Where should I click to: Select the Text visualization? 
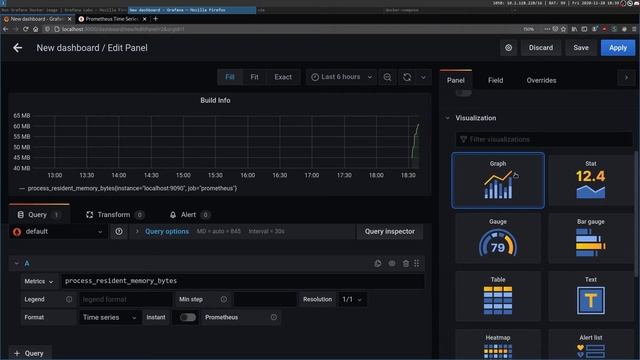click(591, 296)
